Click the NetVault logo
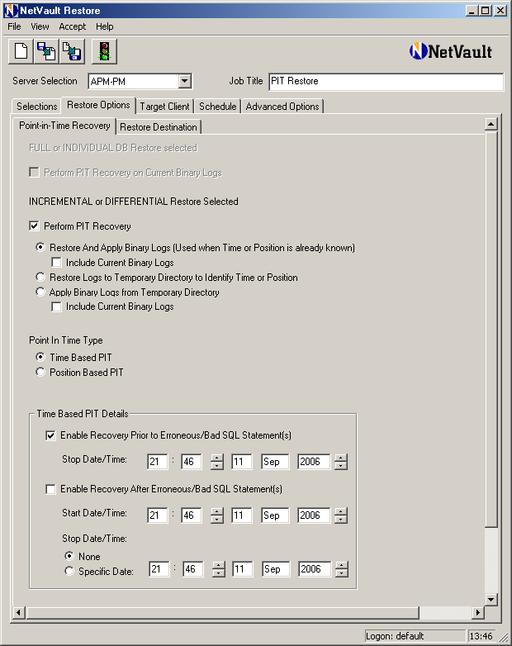Viewport: 512px width, 646px height. pos(451,51)
